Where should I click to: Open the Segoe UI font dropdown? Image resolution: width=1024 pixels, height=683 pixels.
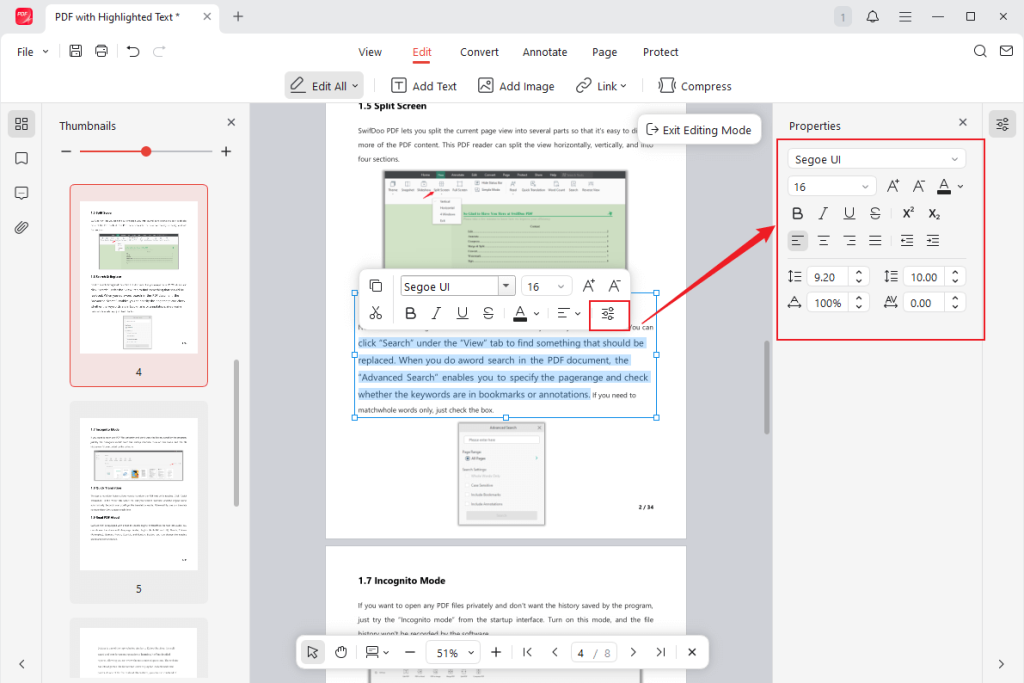pyautogui.click(x=876, y=158)
